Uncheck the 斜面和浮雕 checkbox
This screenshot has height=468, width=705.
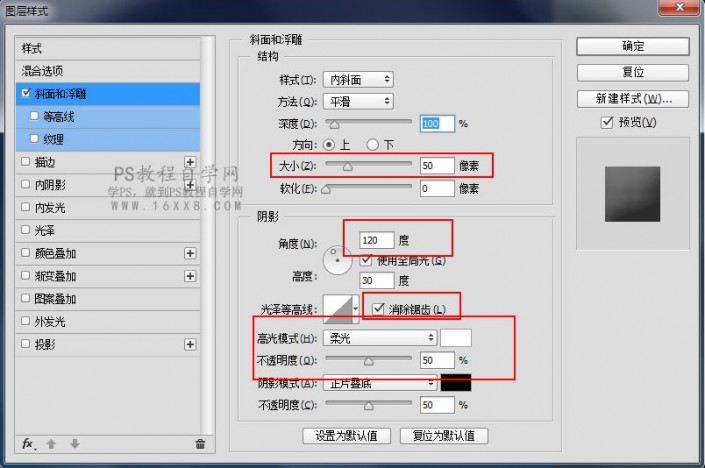point(26,93)
